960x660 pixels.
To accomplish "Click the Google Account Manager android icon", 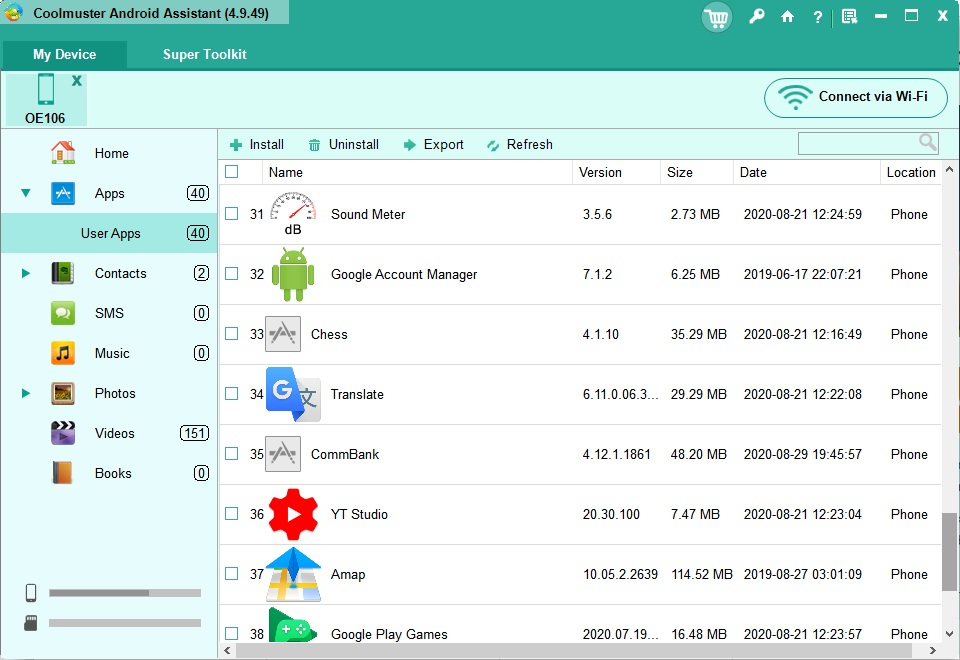I will coord(293,274).
